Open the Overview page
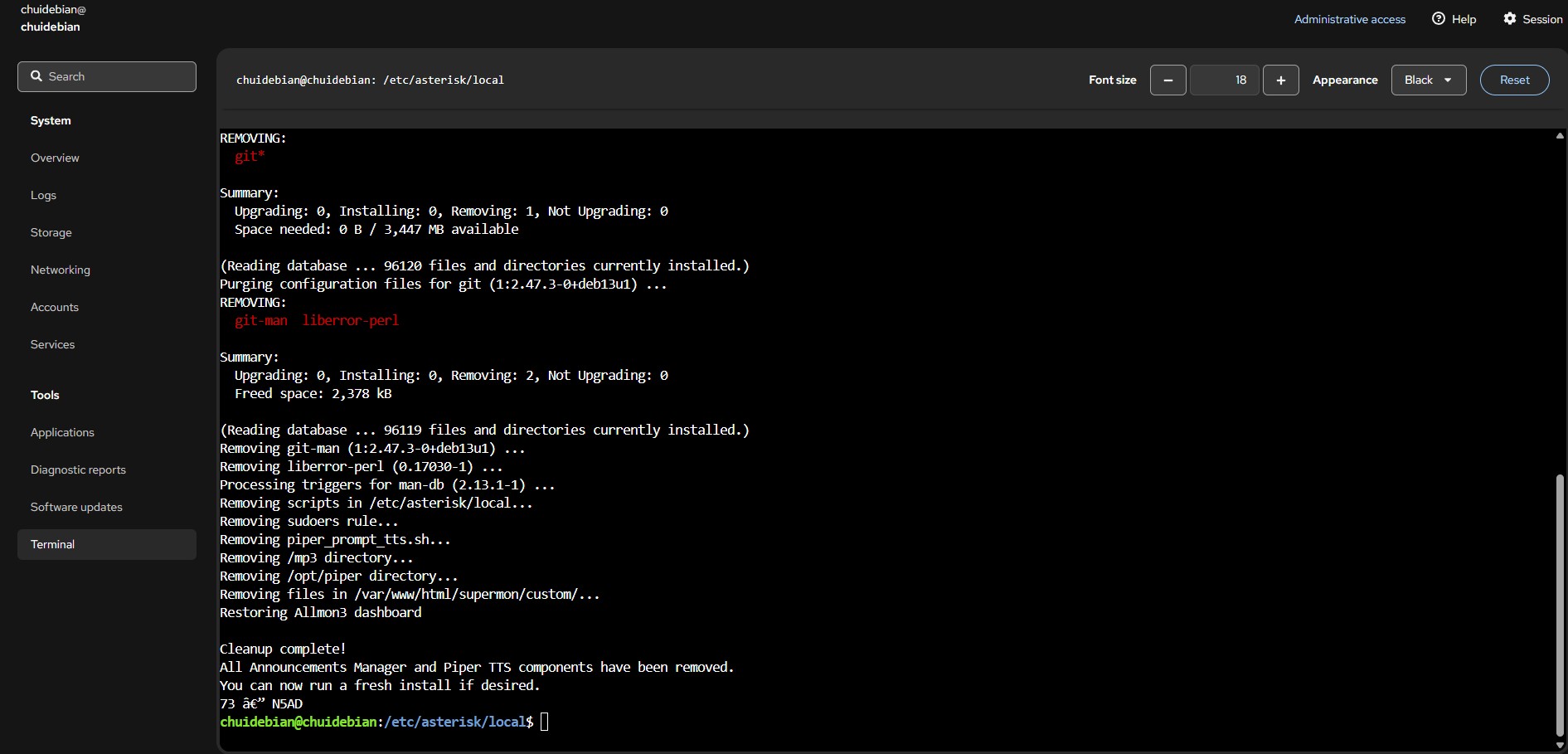 point(55,158)
